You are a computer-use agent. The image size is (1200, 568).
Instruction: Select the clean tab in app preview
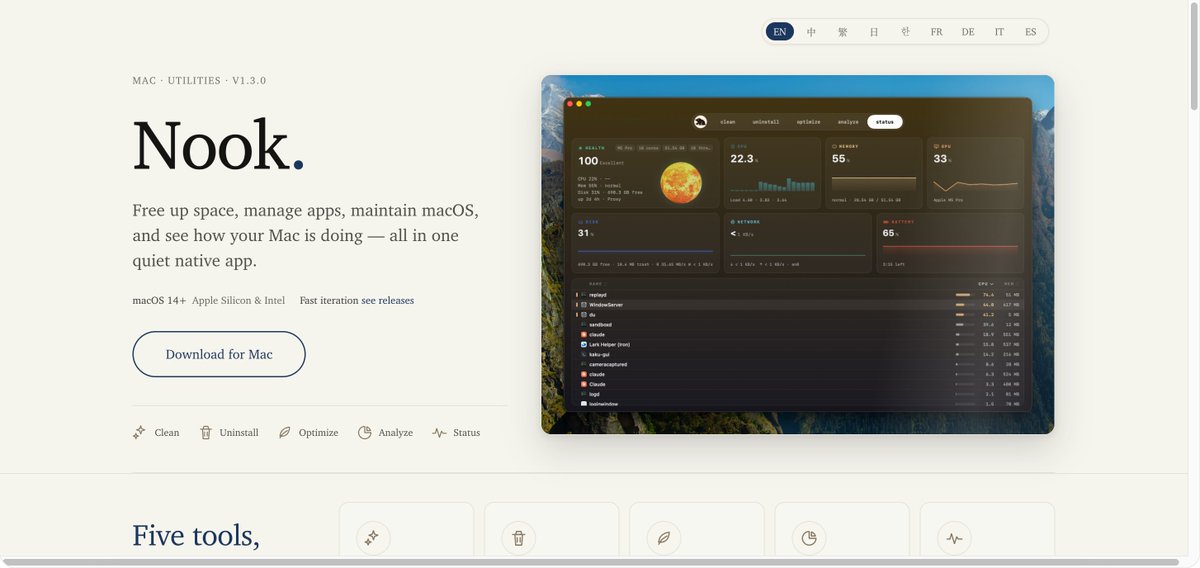[x=728, y=122]
